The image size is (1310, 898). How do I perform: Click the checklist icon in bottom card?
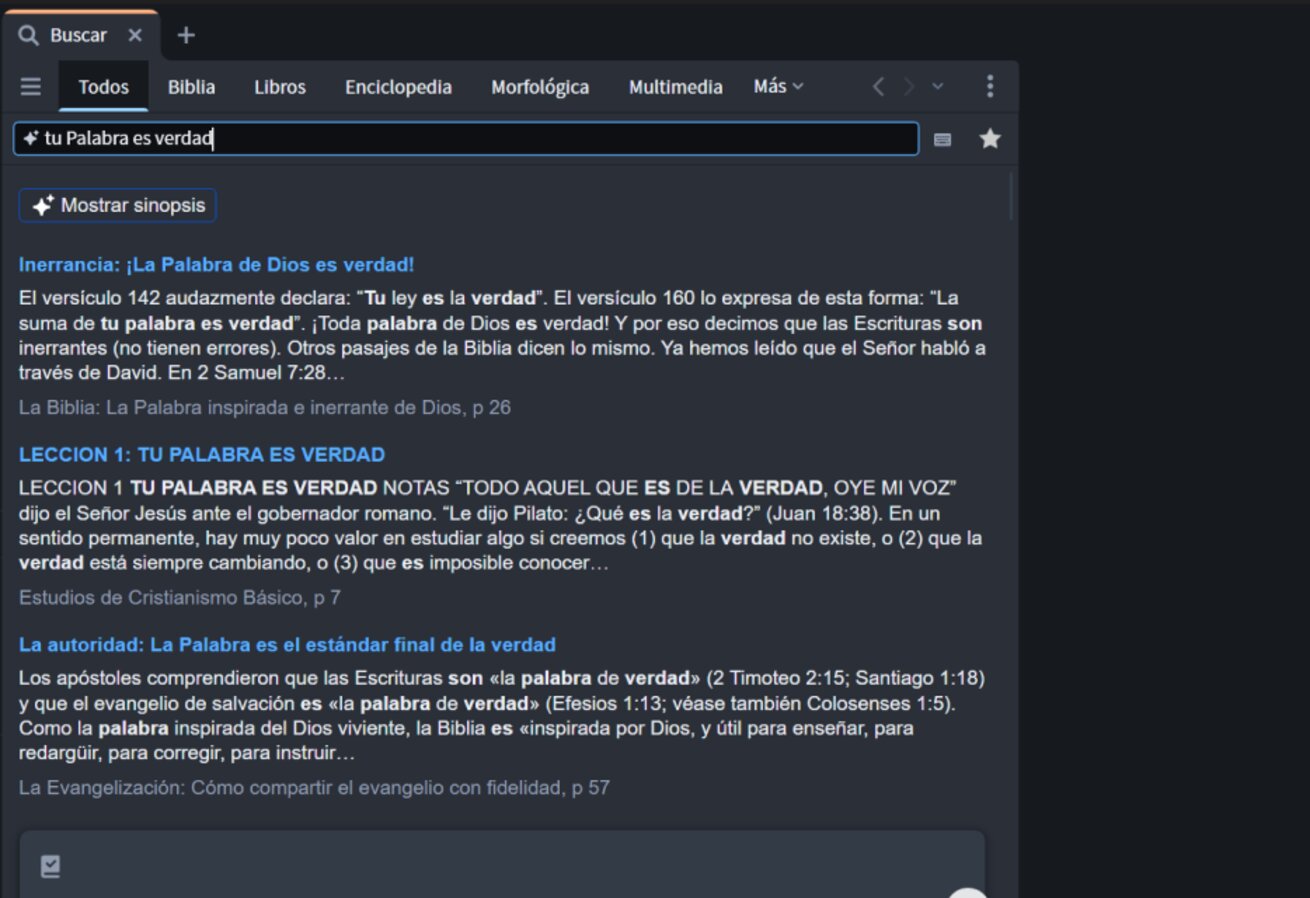tap(50, 867)
